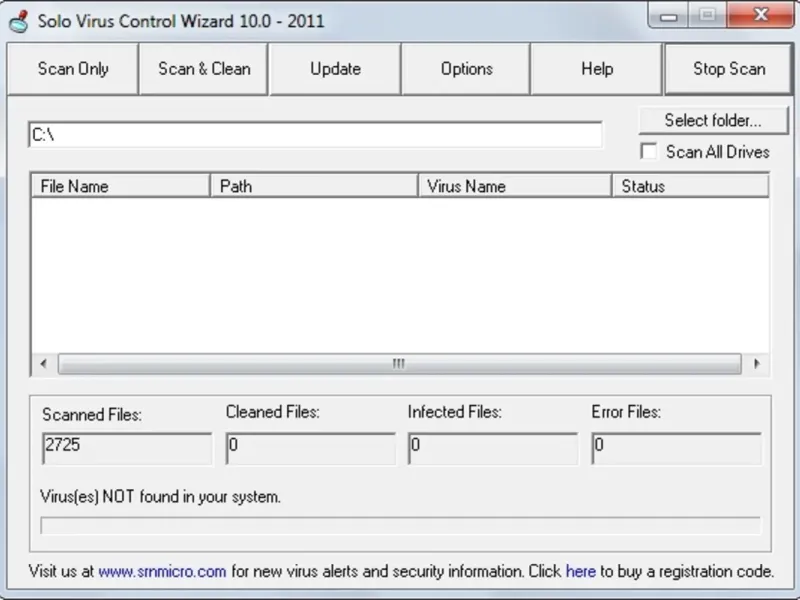This screenshot has width=800, height=600.
Task: Click the right arrow of the results scrollbar
Action: [756, 364]
